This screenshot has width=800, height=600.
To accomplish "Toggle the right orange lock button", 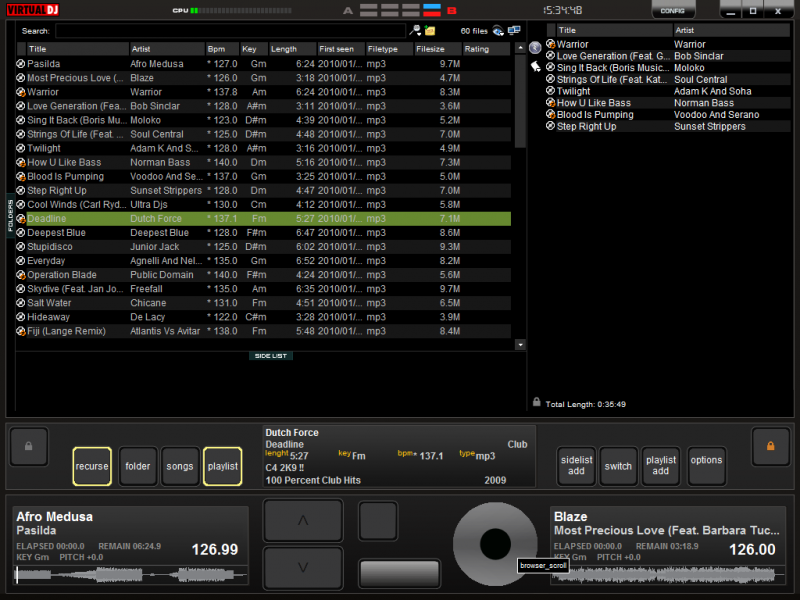I will click(770, 446).
